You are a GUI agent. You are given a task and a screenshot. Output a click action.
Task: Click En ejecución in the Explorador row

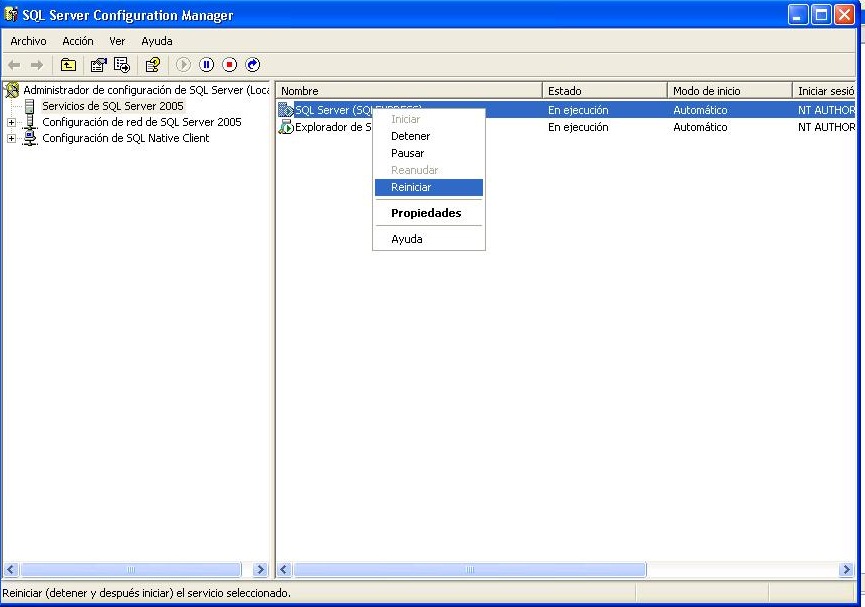(578, 127)
